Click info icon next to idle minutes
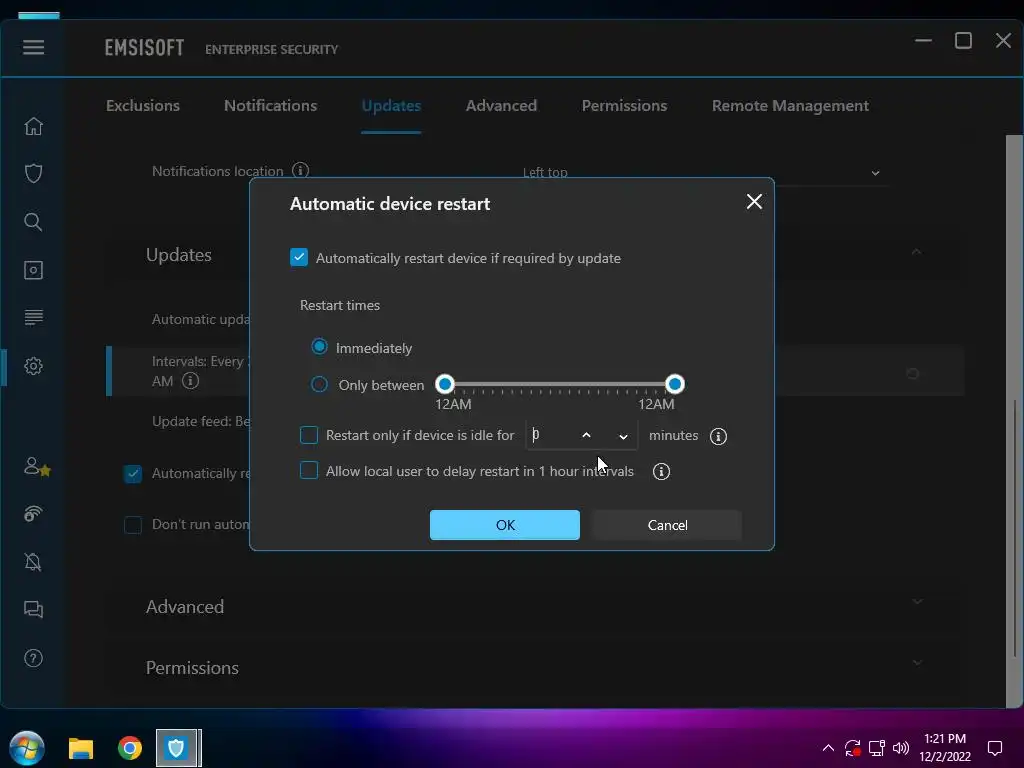The height and width of the screenshot is (768, 1024). (718, 436)
